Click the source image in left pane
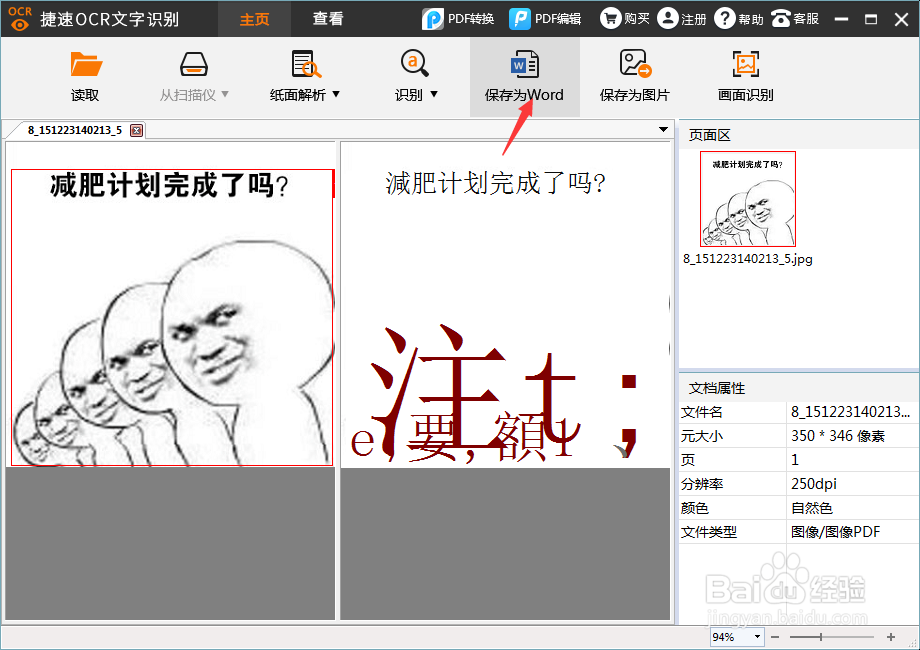The height and width of the screenshot is (650, 920). [172, 317]
